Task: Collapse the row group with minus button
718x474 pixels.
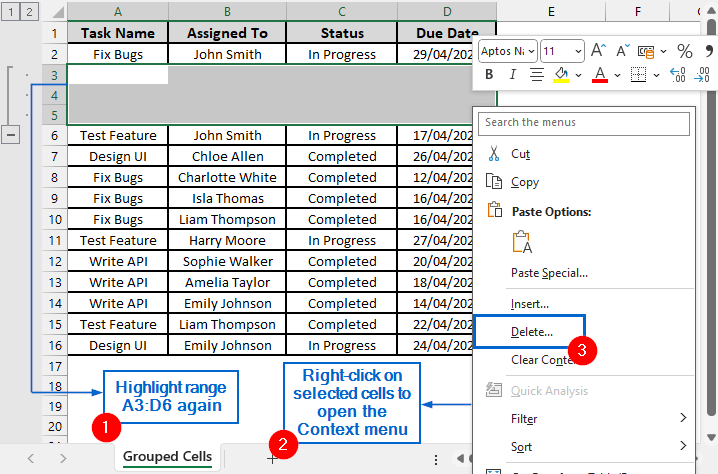Action: point(11,135)
